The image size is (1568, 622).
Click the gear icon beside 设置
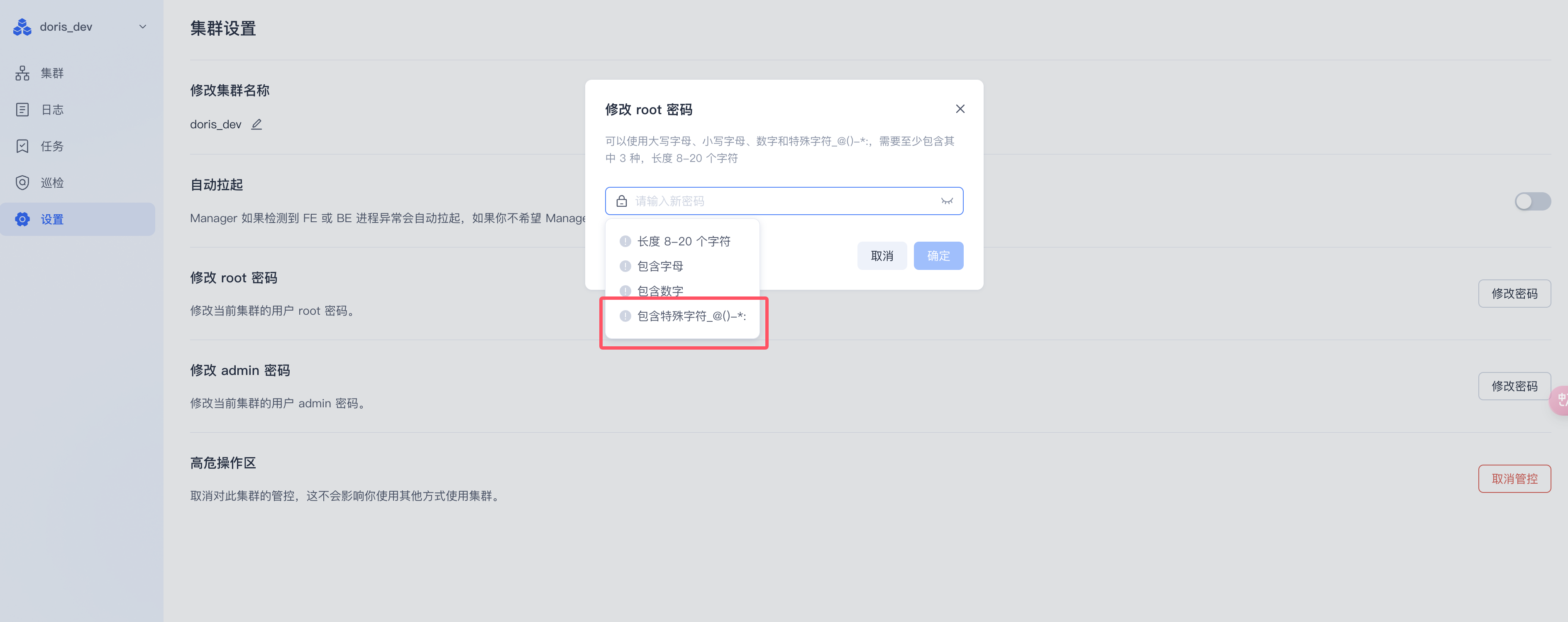pos(22,219)
